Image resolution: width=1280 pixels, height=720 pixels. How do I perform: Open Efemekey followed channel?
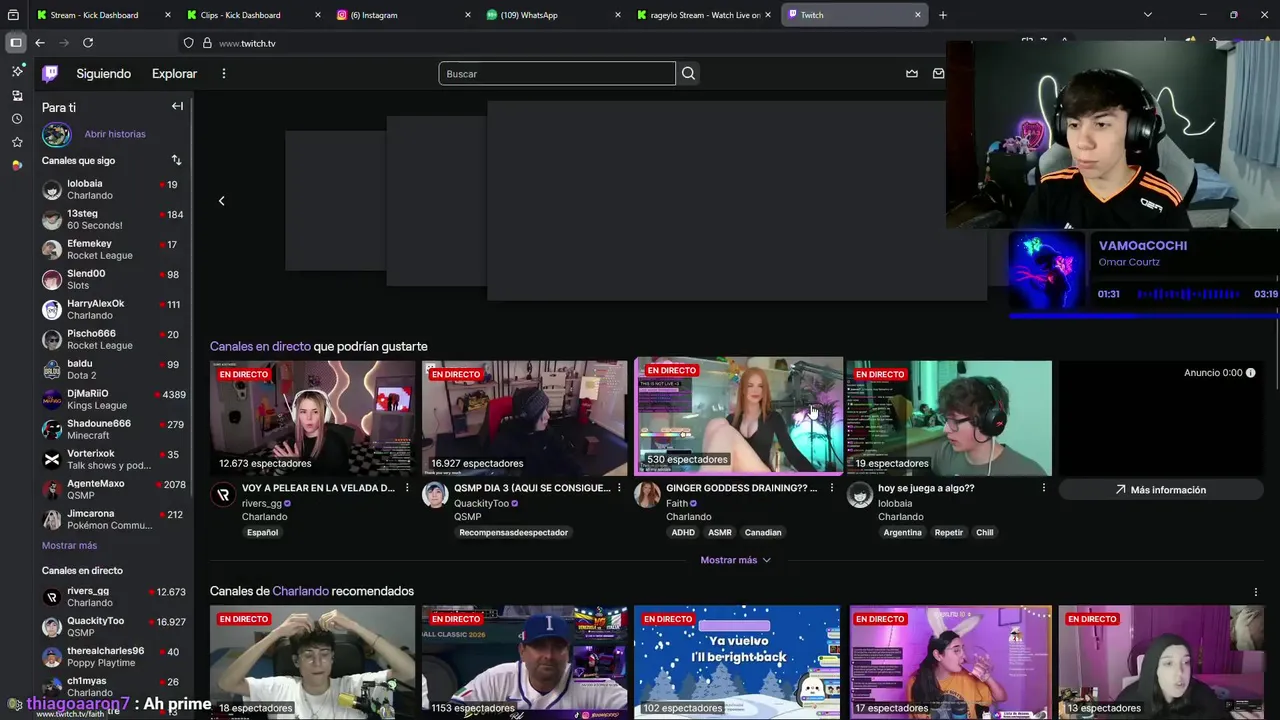(113, 249)
